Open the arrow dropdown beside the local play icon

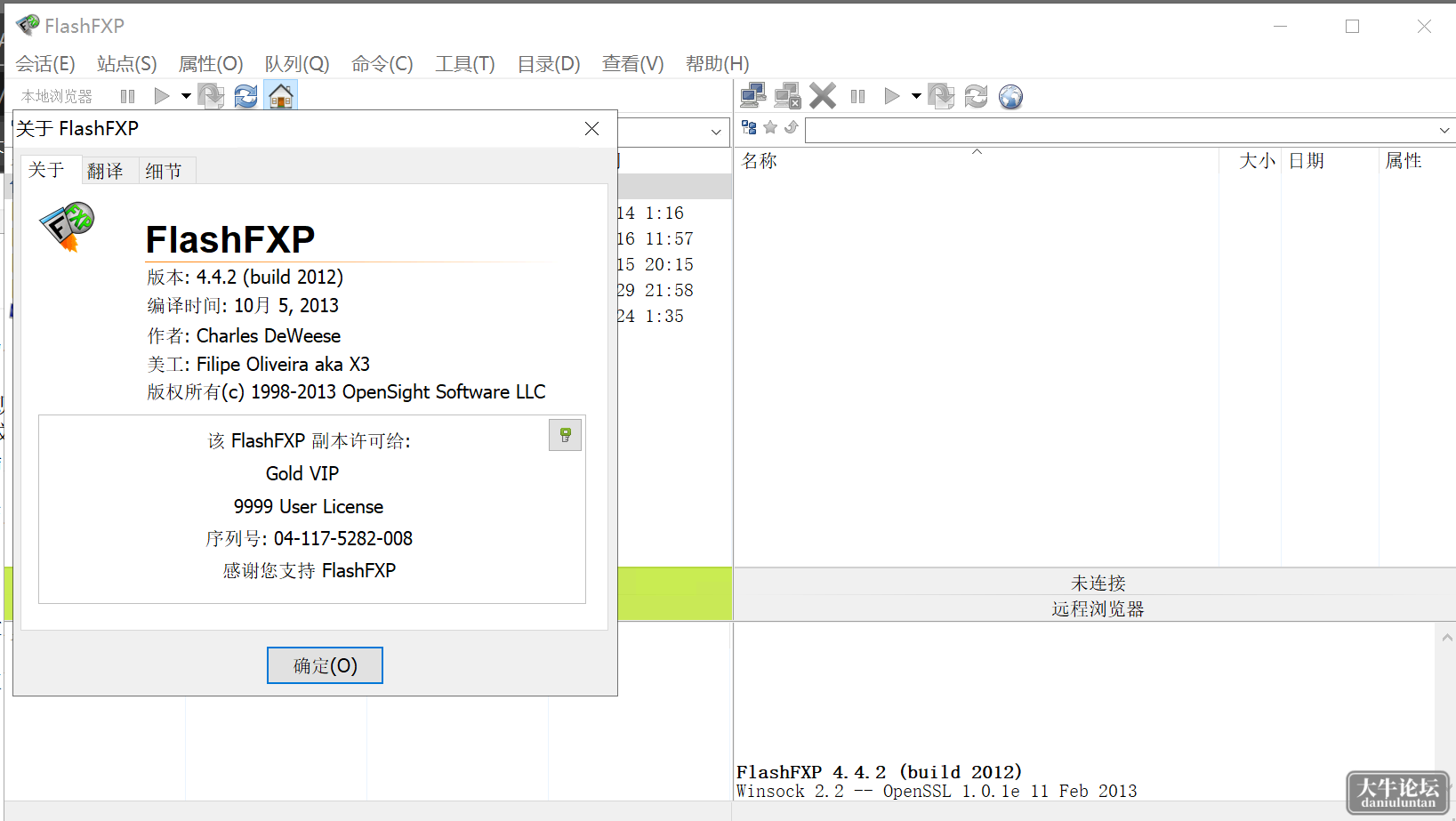(186, 96)
